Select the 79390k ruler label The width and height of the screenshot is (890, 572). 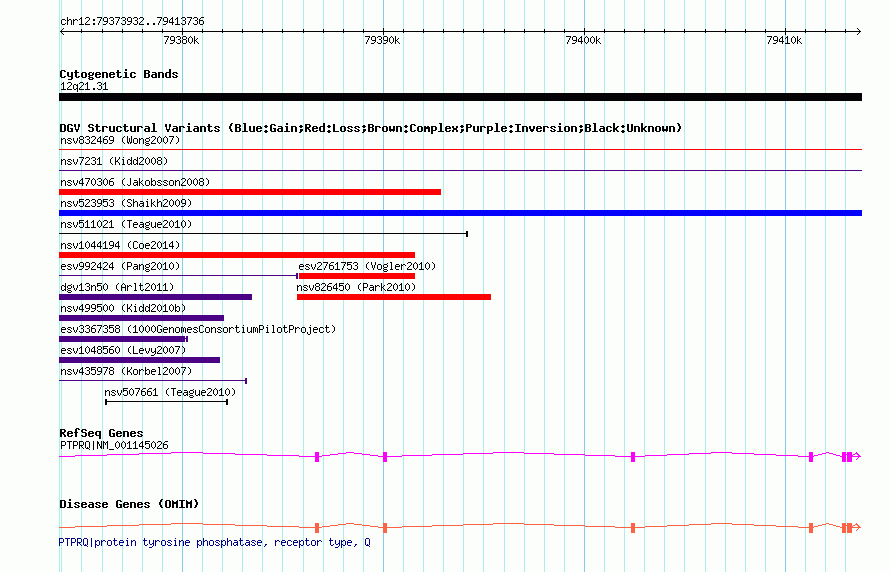click(382, 40)
